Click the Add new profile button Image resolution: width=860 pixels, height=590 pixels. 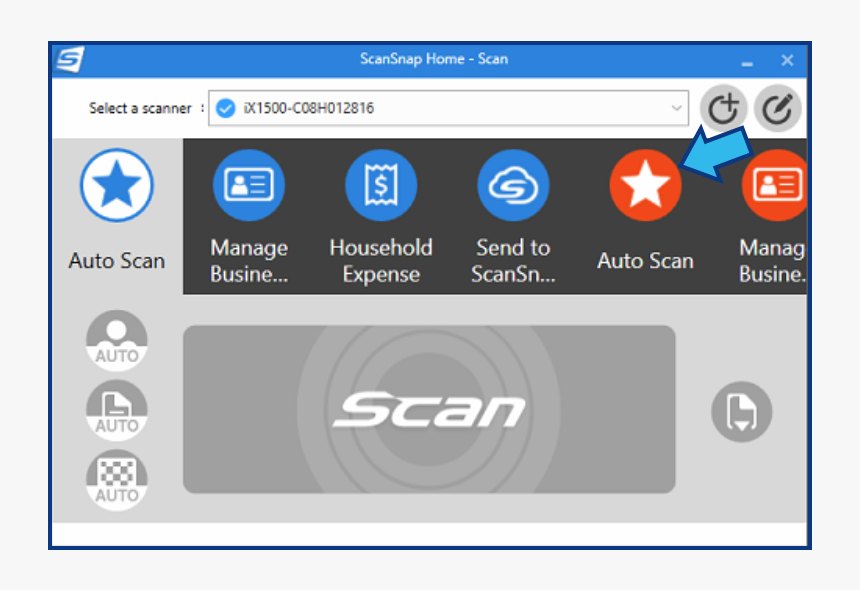point(723,108)
